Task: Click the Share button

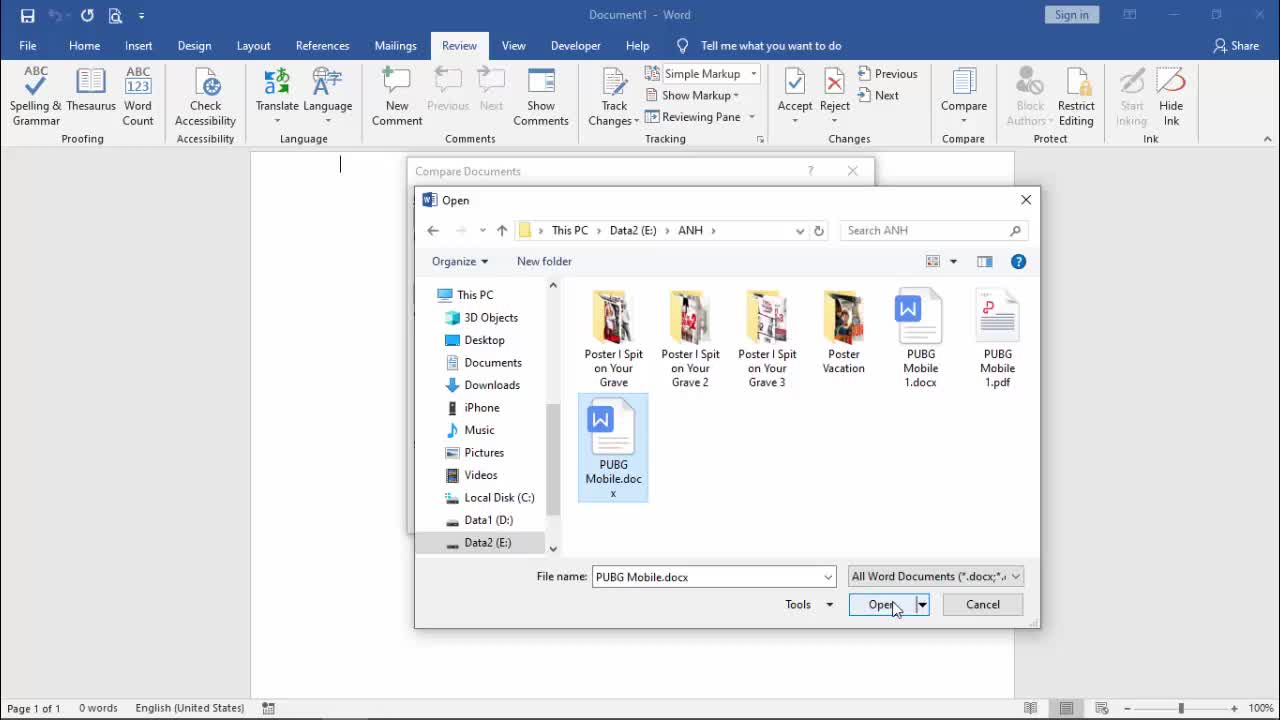Action: (x=1236, y=46)
